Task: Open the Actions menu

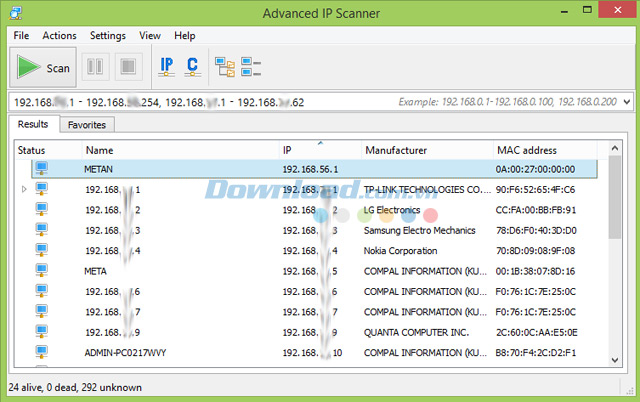Action: point(59,36)
